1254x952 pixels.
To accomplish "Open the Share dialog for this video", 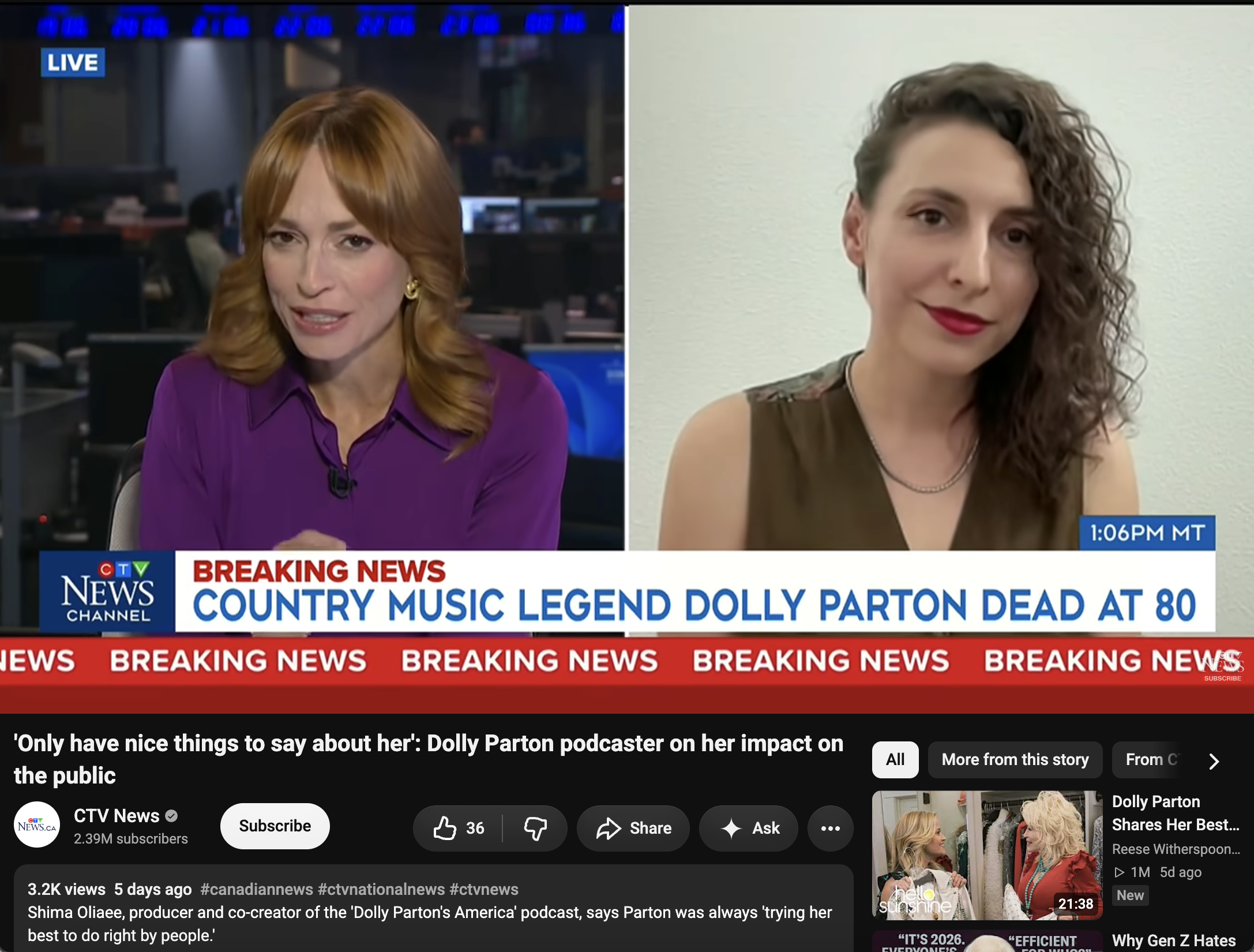I will coord(633,828).
